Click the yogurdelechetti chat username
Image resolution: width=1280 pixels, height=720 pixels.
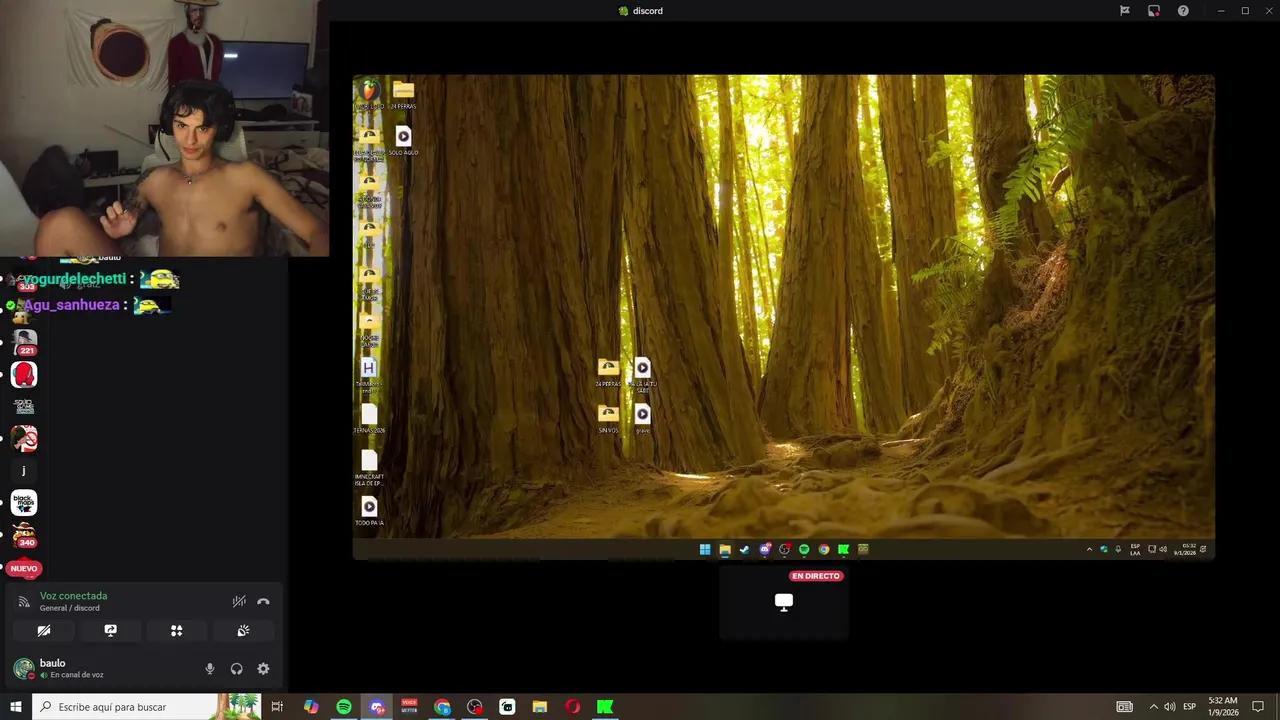(x=75, y=279)
